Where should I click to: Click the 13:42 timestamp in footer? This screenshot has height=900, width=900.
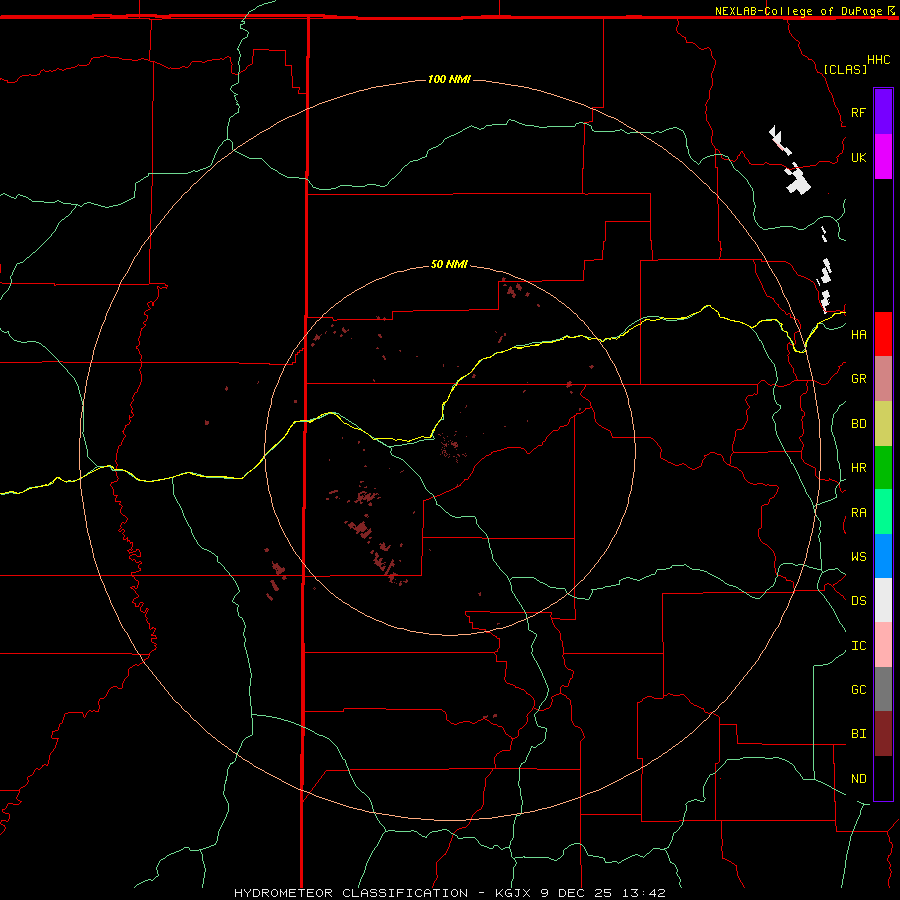[x=643, y=893]
